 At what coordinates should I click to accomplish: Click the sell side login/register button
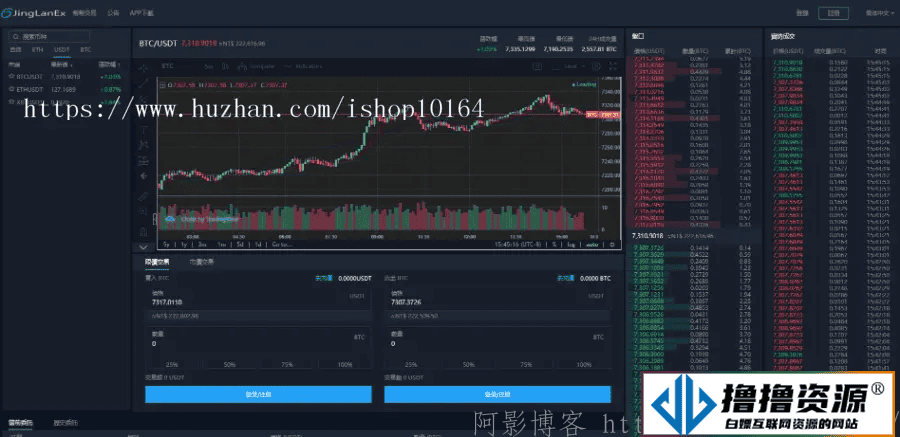498,394
